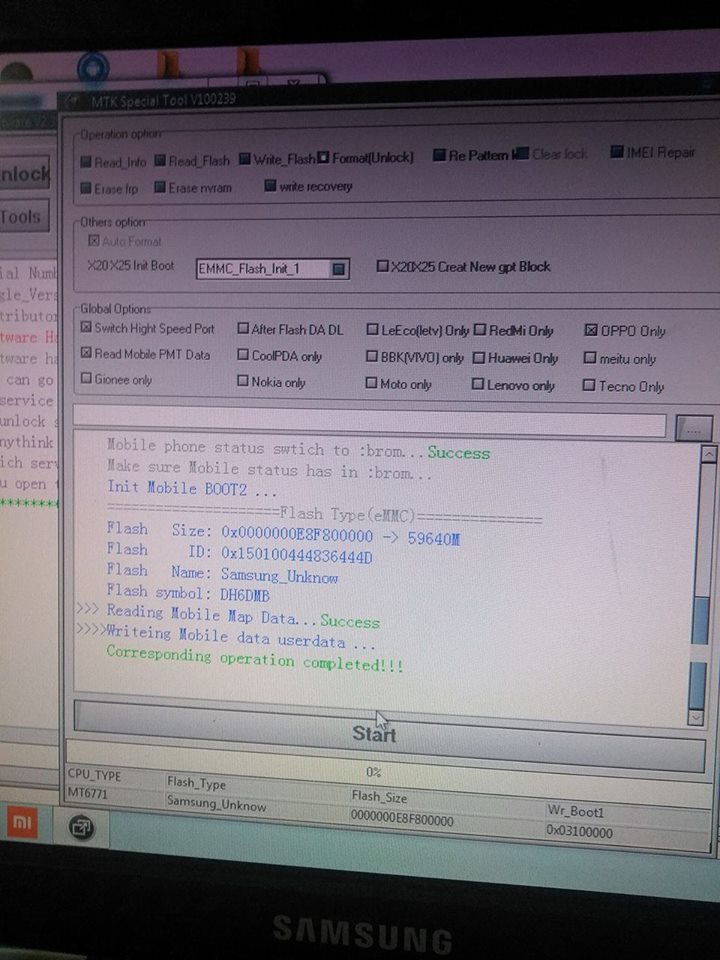Image resolution: width=720 pixels, height=960 pixels.
Task: Click the file path input field
Action: 369,422
